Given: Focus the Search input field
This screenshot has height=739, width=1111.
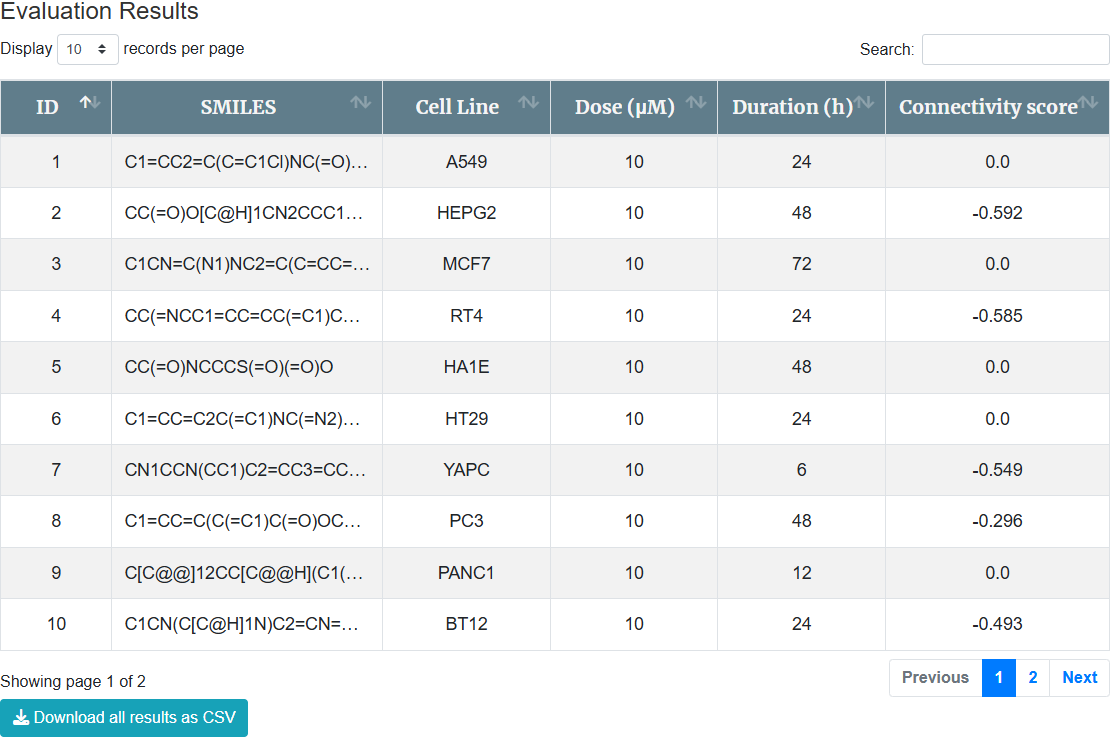Looking at the screenshot, I should coord(1015,50).
